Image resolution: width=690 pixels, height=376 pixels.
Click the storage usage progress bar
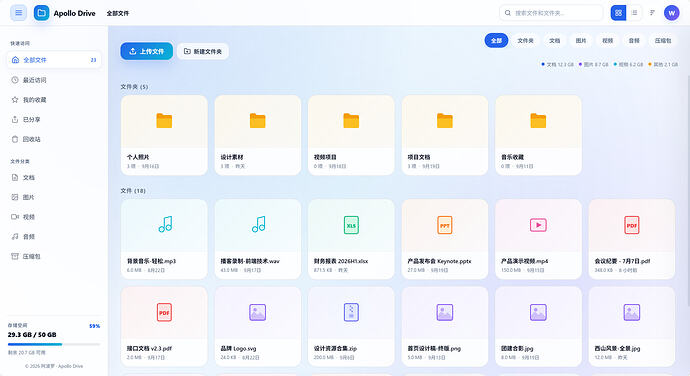[54, 344]
